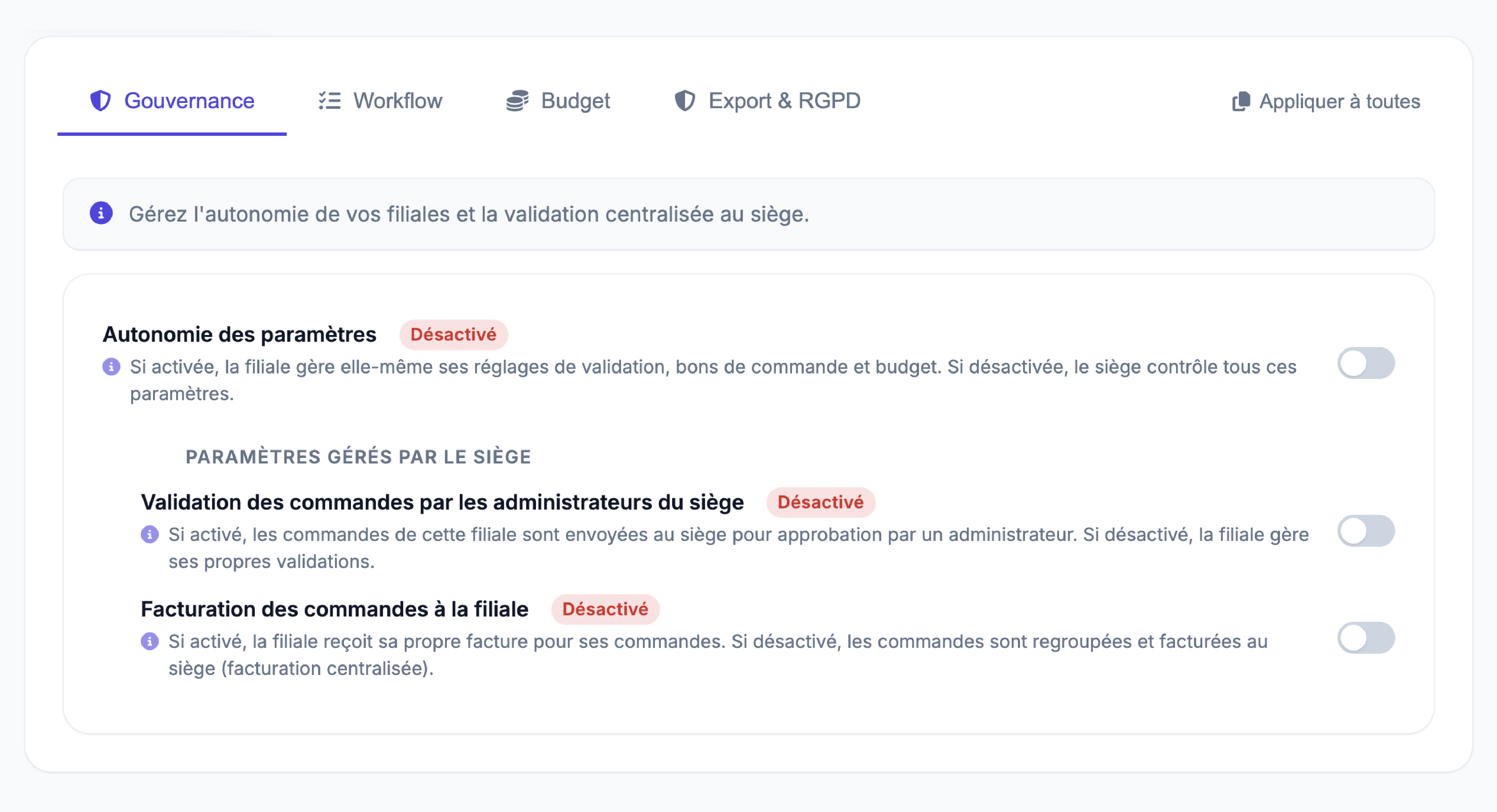This screenshot has width=1497, height=812.
Task: Click the copy icon beside Appliquer à toutes
Action: (1241, 101)
